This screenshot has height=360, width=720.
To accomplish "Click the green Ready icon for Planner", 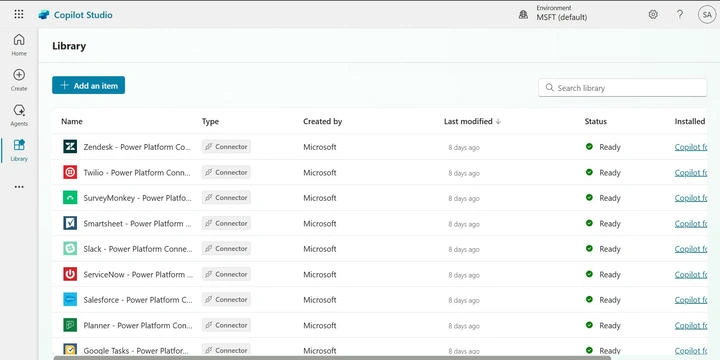I will pyautogui.click(x=589, y=325).
